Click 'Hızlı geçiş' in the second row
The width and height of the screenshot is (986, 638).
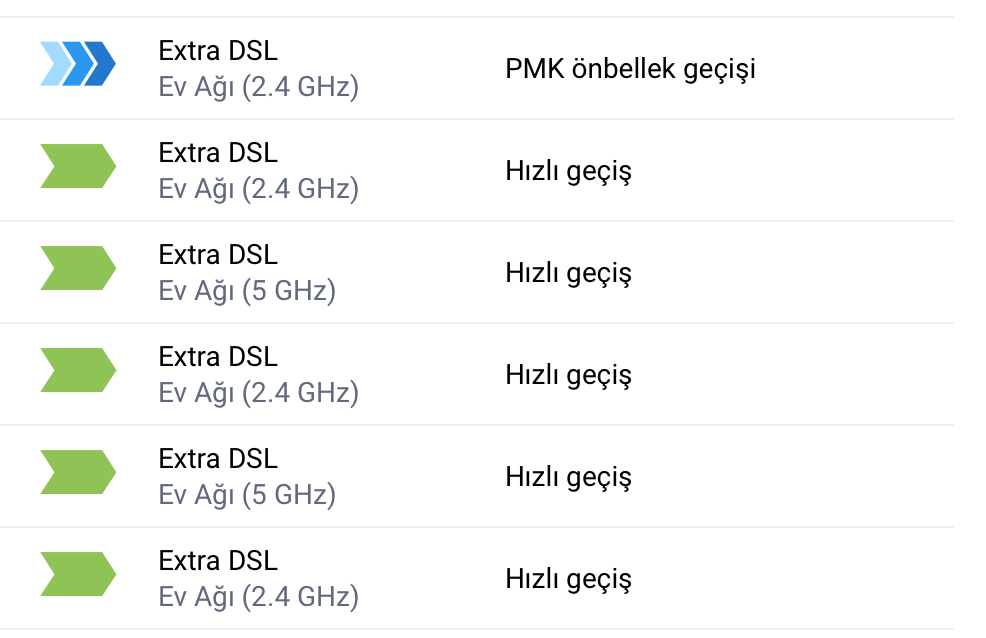568,172
